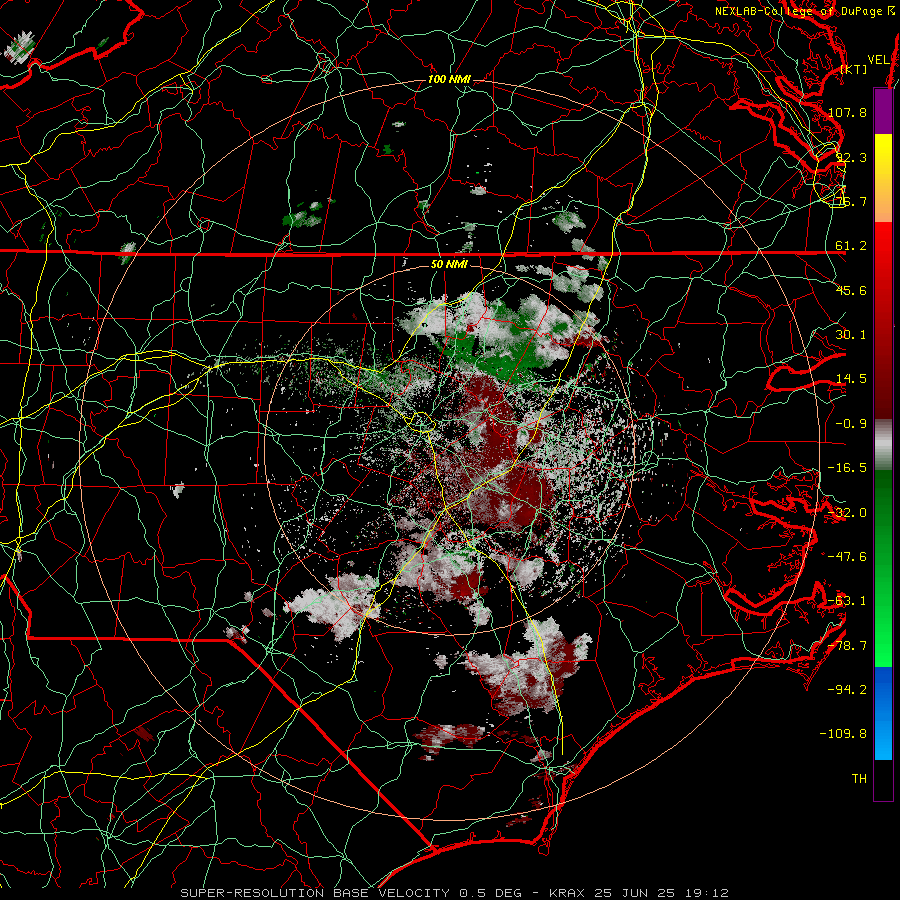The width and height of the screenshot is (900, 900).
Task: Select the 14.5 value on velocity scale
Action: coord(851,379)
